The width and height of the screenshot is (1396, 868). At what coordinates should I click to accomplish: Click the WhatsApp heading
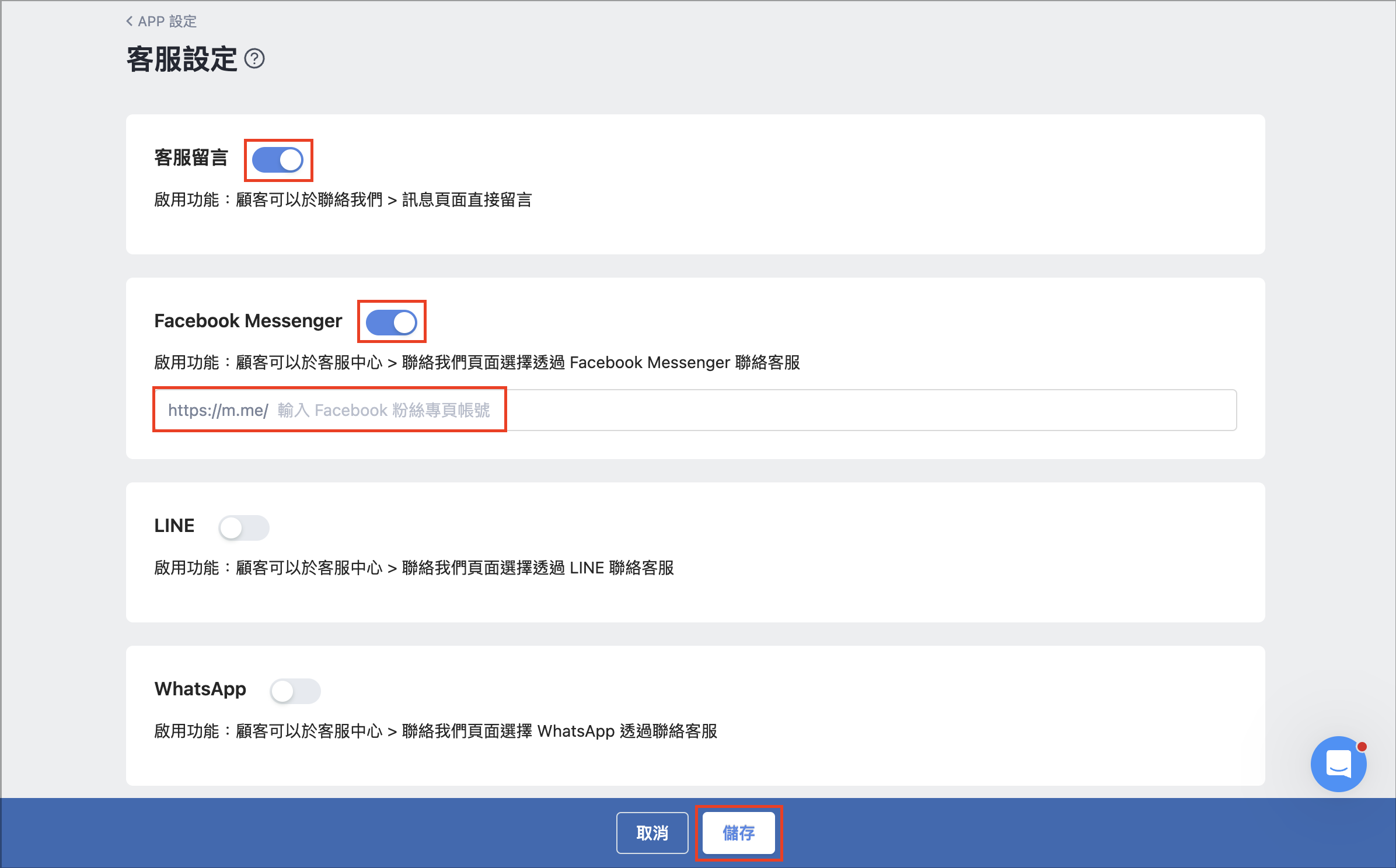click(200, 689)
